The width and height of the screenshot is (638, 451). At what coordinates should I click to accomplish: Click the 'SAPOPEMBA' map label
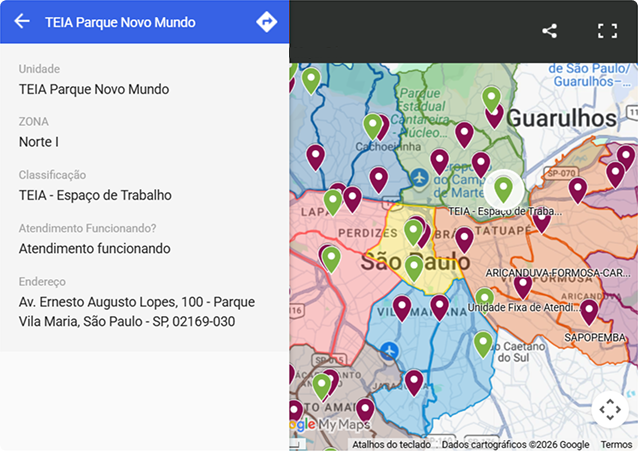click(595, 337)
